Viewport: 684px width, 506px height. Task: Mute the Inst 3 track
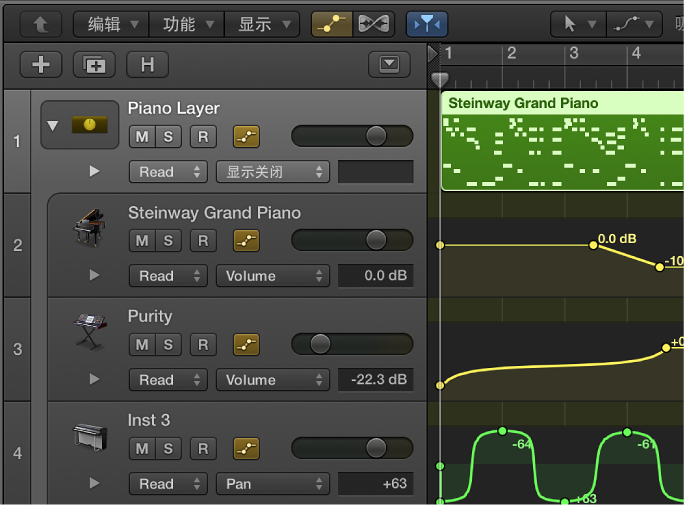[x=142, y=448]
